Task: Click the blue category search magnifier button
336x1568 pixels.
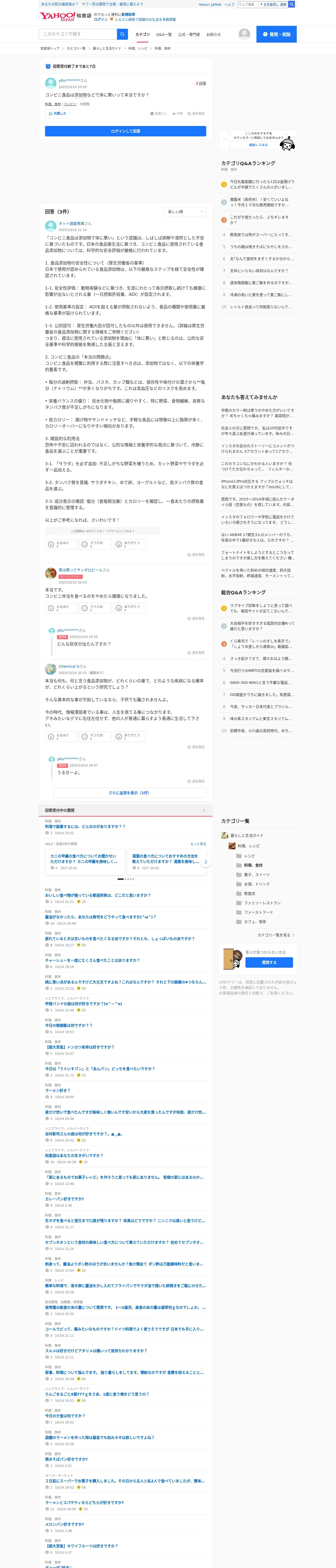Action: coord(122,34)
